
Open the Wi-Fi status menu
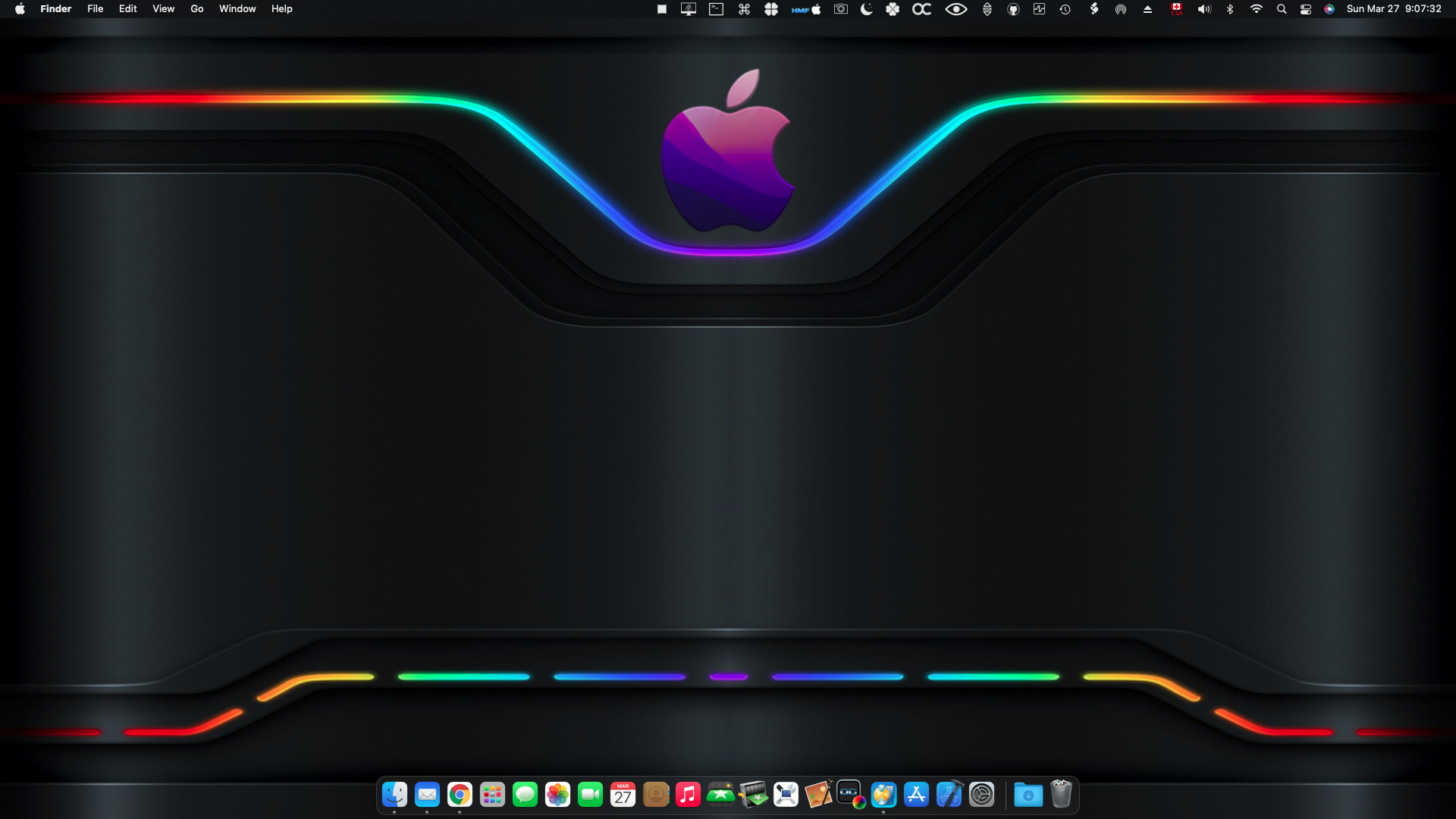tap(1257, 9)
